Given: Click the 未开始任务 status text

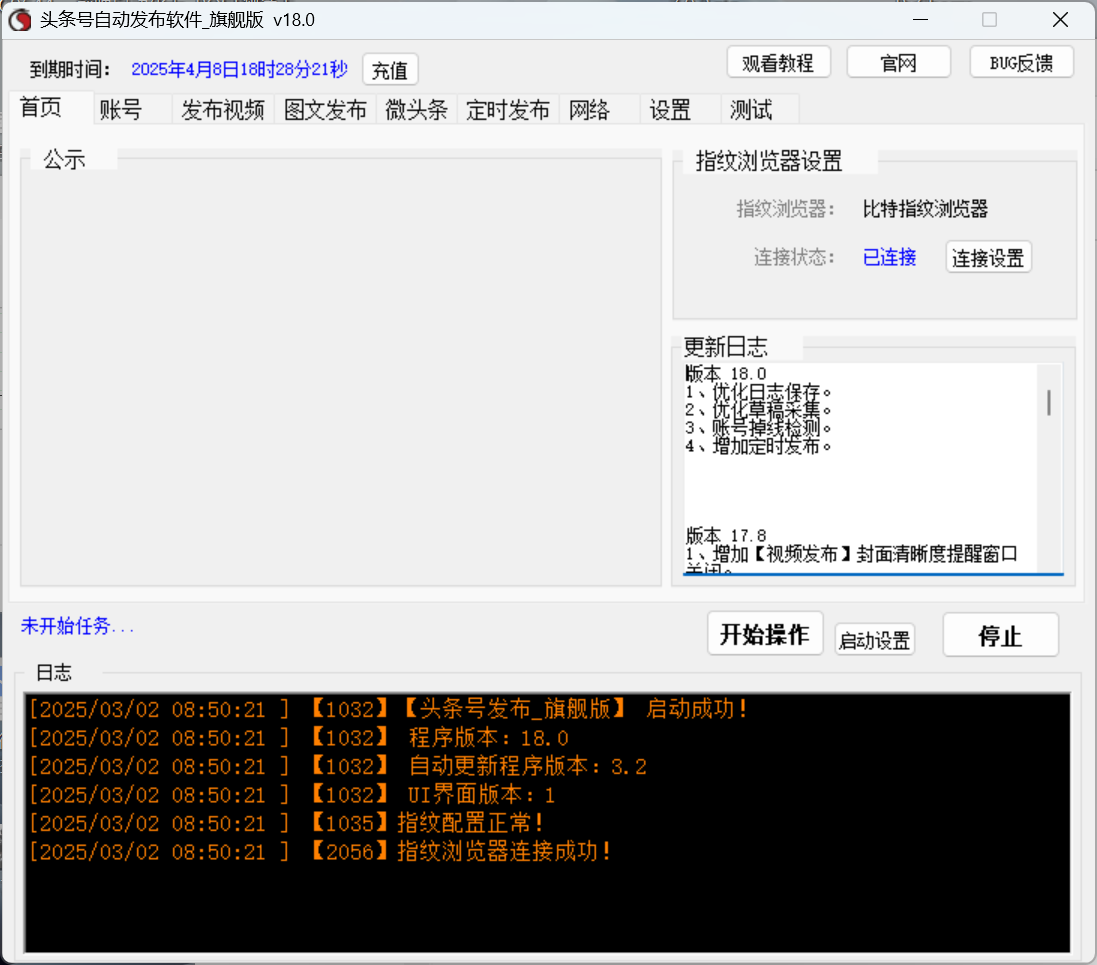Looking at the screenshot, I should pyautogui.click(x=77, y=626).
